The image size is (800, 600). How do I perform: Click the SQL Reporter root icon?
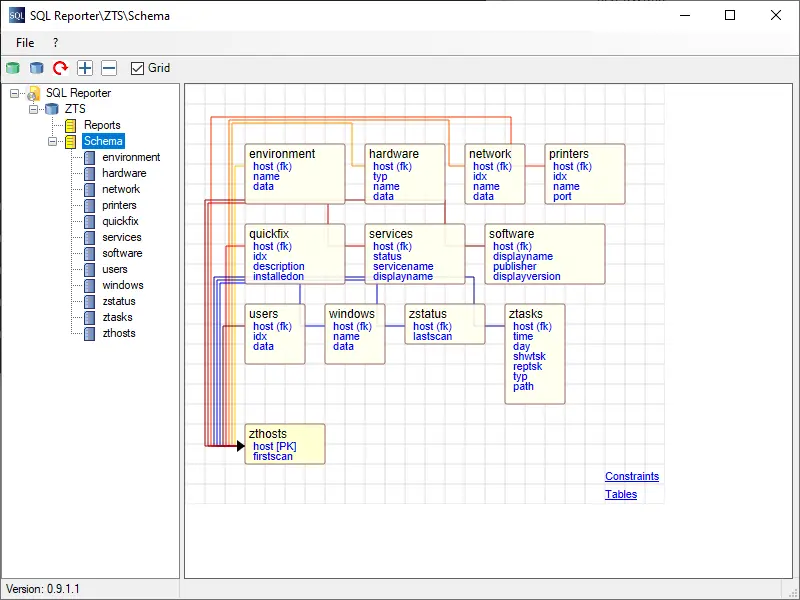point(34,93)
